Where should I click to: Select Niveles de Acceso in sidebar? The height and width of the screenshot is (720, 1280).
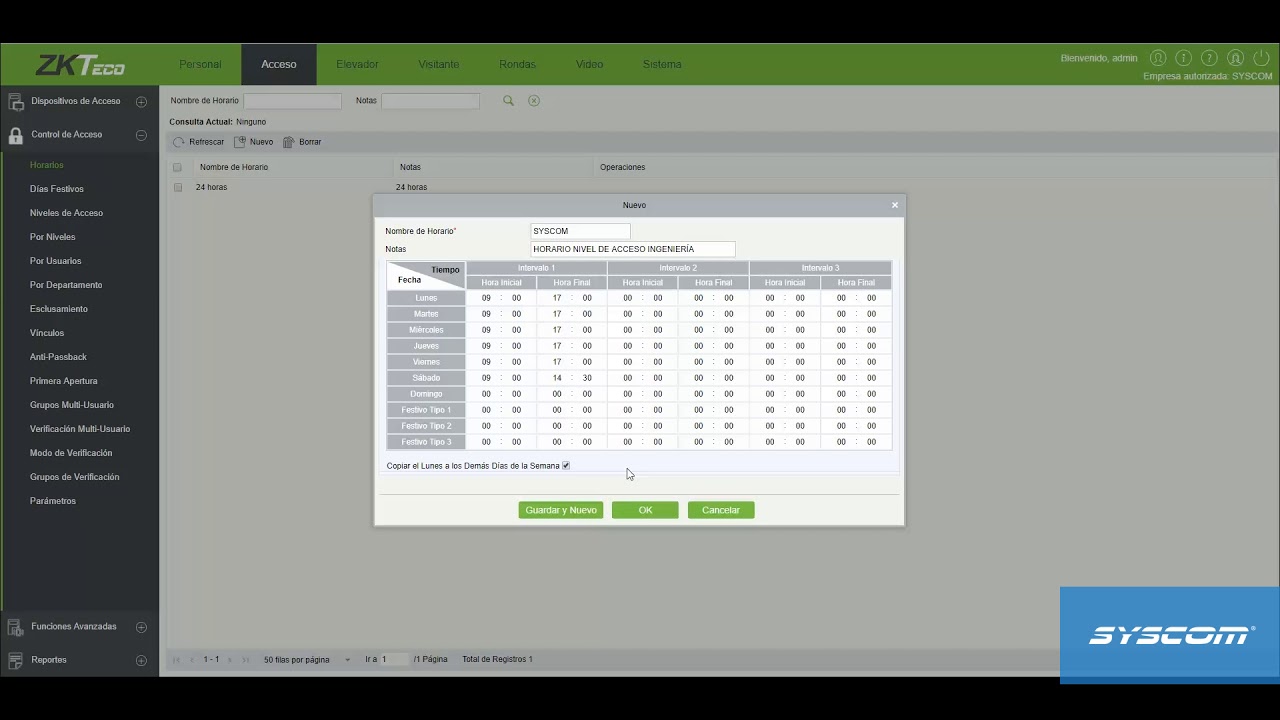coord(66,213)
